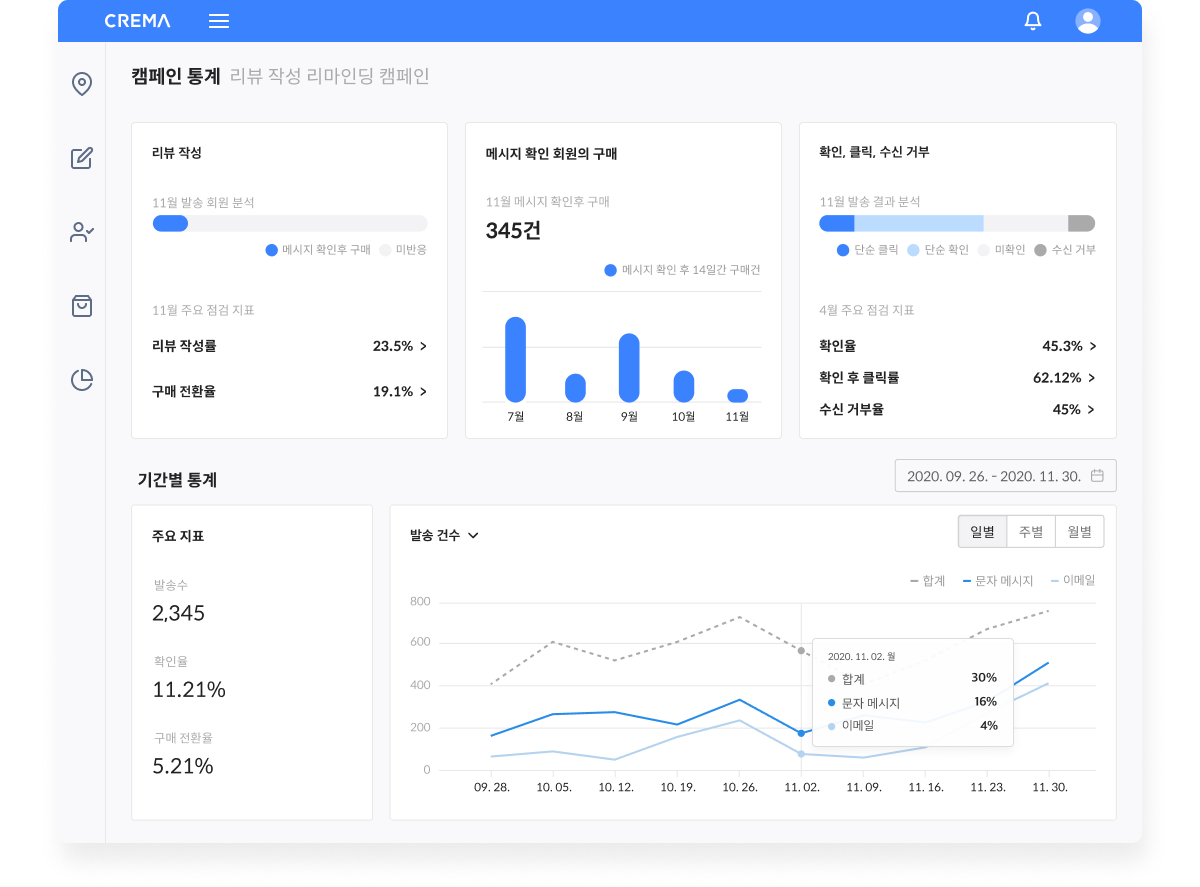The height and width of the screenshot is (887, 1200).
Task: Switch chart to 월별 view
Action: (x=1079, y=532)
